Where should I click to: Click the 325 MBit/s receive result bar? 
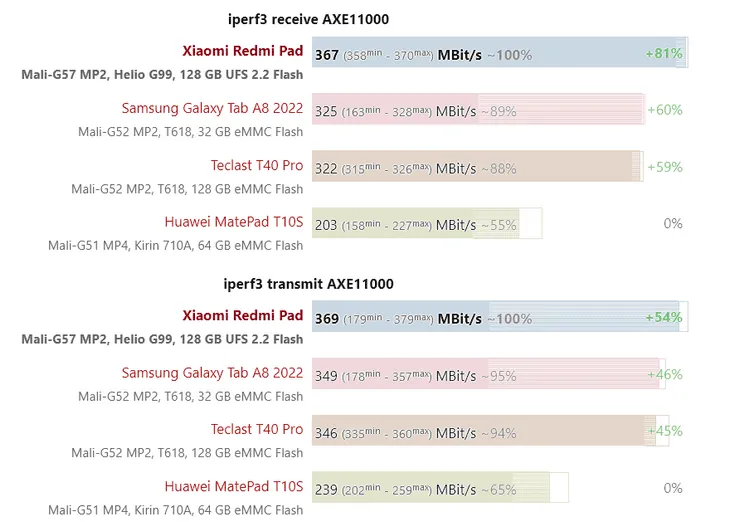[478, 111]
